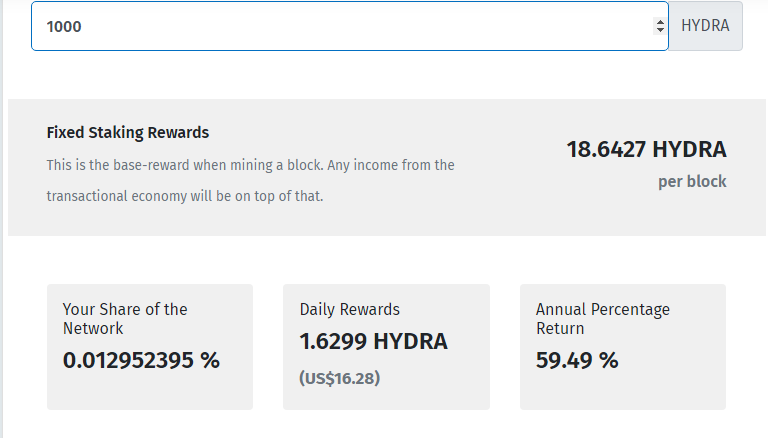Viewport: 768px width, 438px height.
Task: Click the 18.6427 HYDRA per-block value
Action: (x=647, y=149)
